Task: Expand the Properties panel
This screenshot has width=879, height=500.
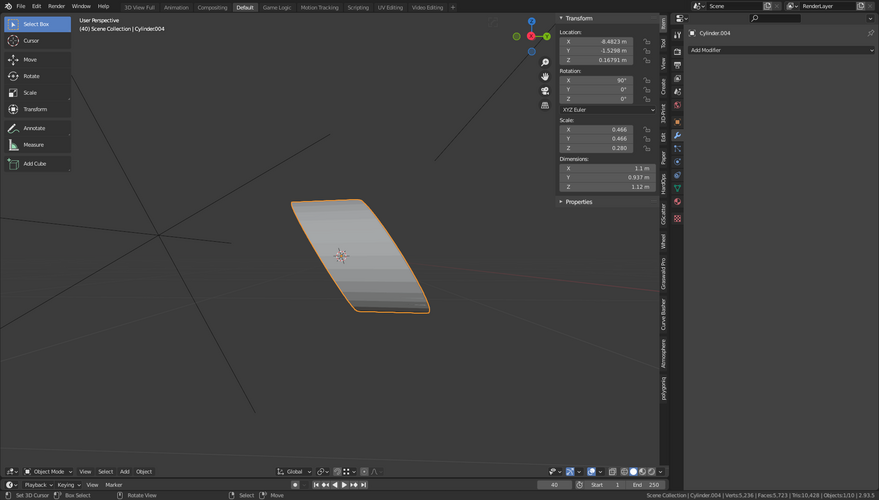Action: tap(578, 202)
